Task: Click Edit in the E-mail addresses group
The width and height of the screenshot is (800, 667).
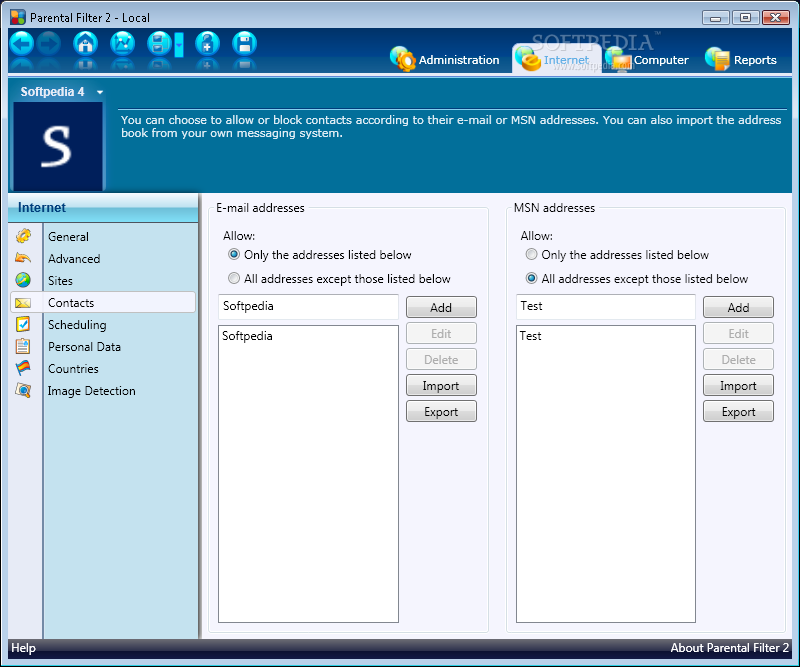Action: coord(441,333)
